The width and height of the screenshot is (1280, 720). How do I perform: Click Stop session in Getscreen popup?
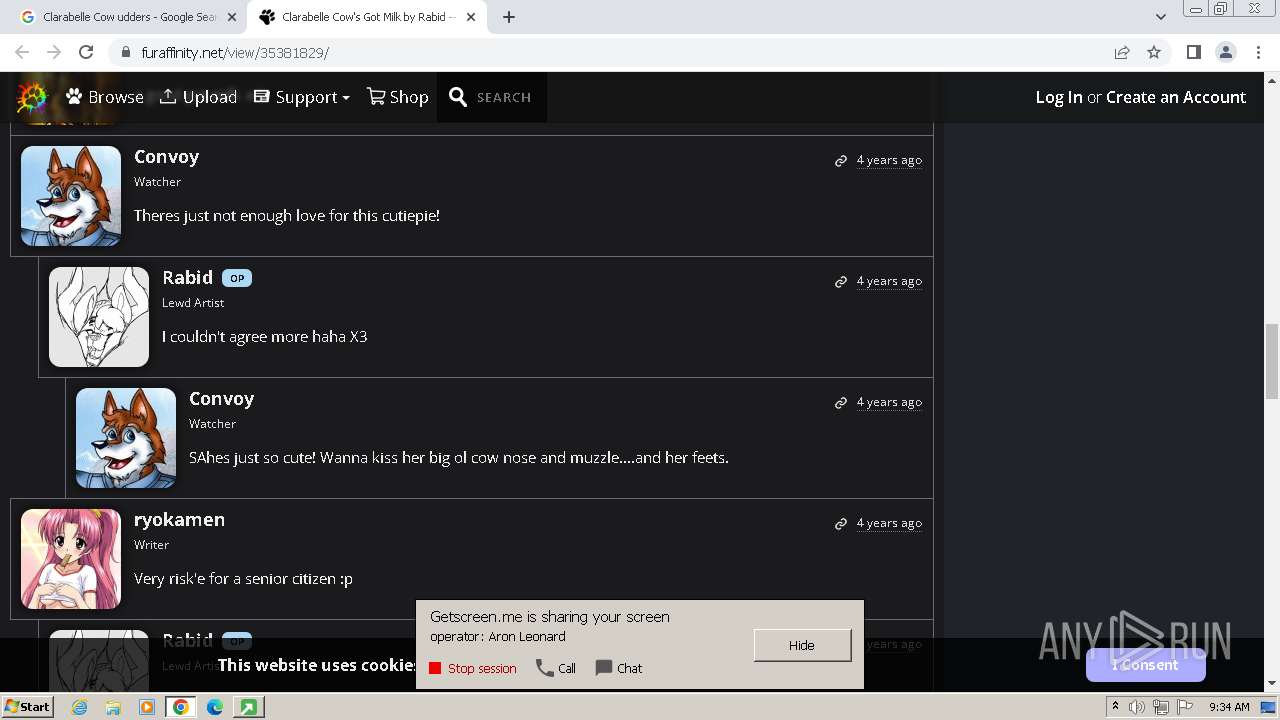pyautogui.click(x=473, y=668)
